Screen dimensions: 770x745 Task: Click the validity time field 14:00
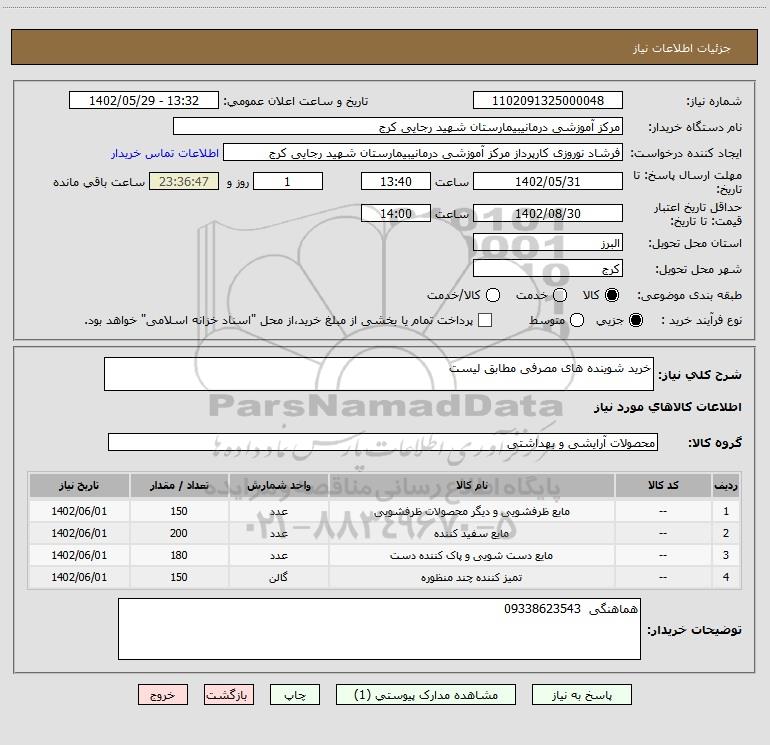pyautogui.click(x=396, y=214)
